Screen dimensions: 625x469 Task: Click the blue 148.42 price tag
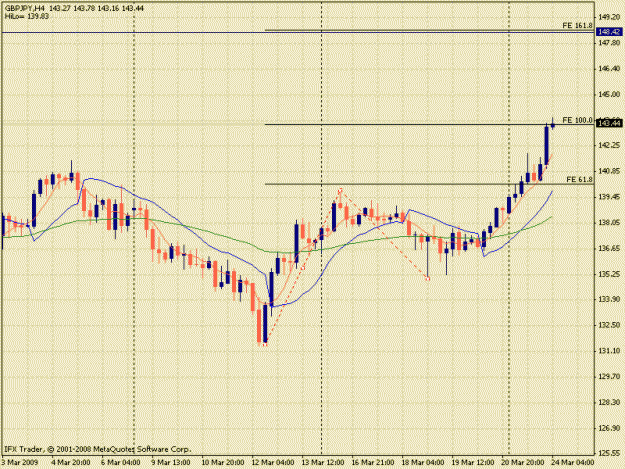pyautogui.click(x=609, y=32)
